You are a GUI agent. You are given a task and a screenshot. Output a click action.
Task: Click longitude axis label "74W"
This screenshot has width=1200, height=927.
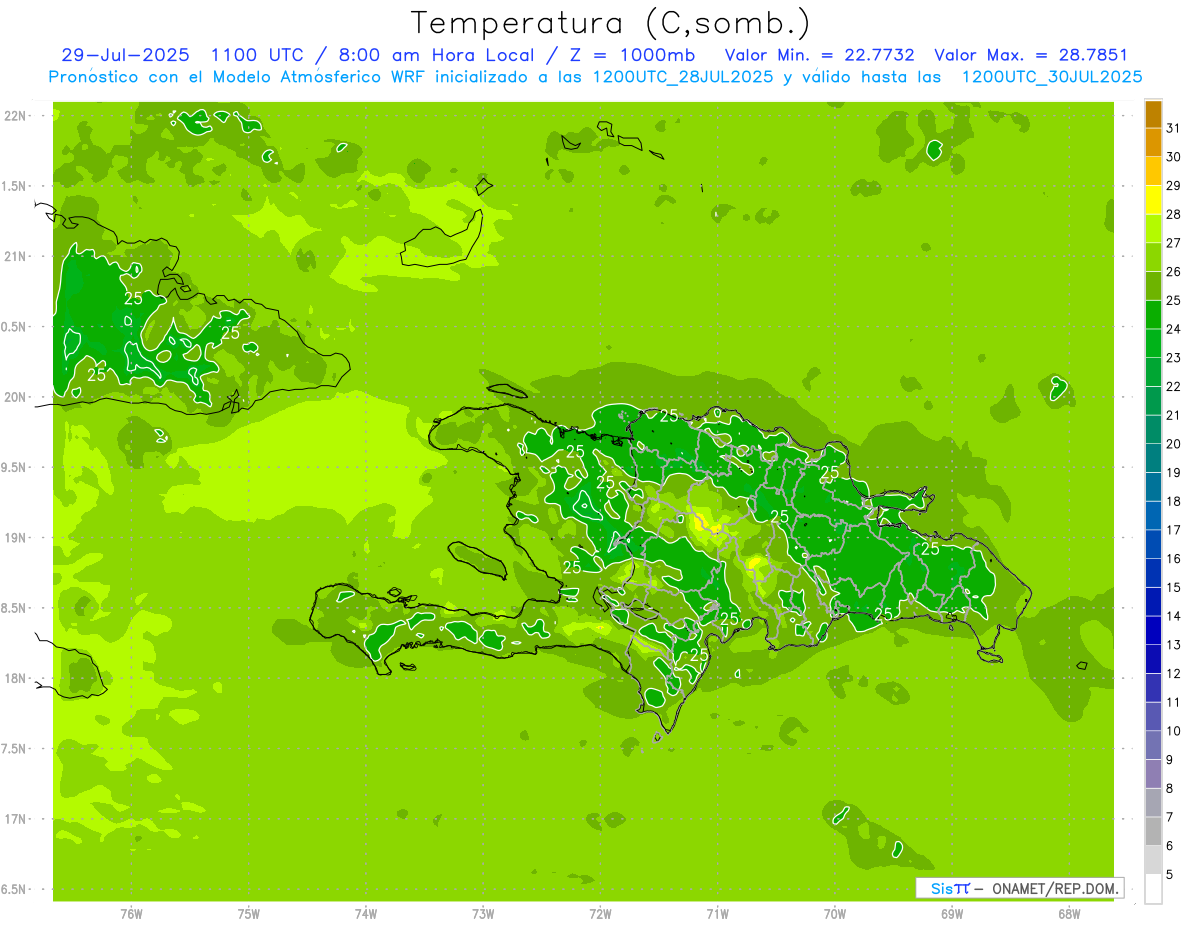(366, 913)
